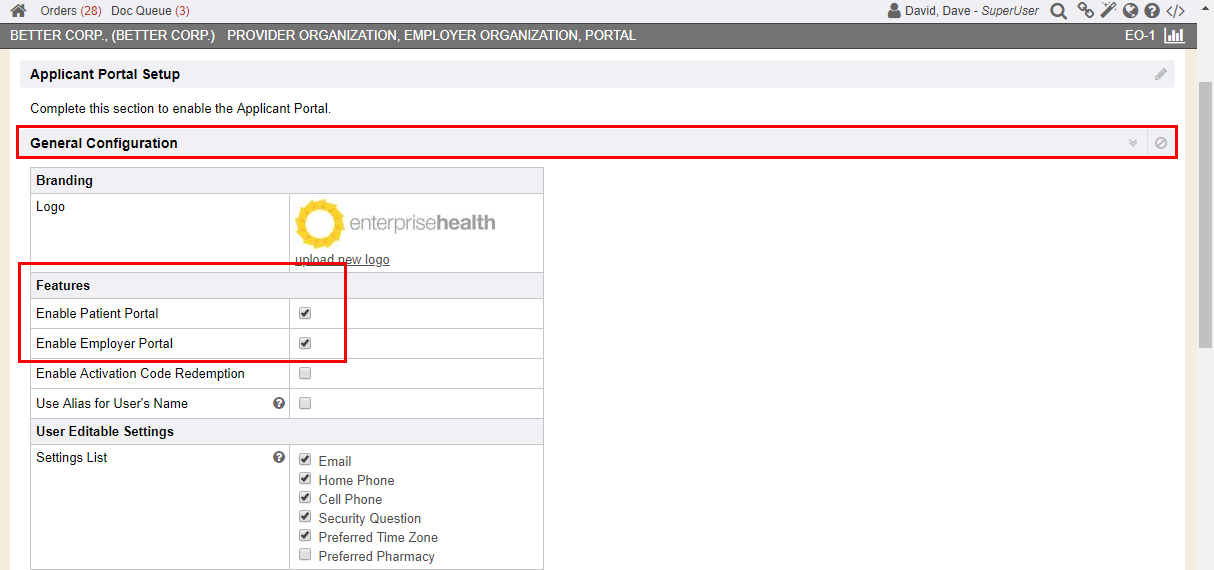
Task: Click the chain link icon
Action: click(x=1085, y=11)
